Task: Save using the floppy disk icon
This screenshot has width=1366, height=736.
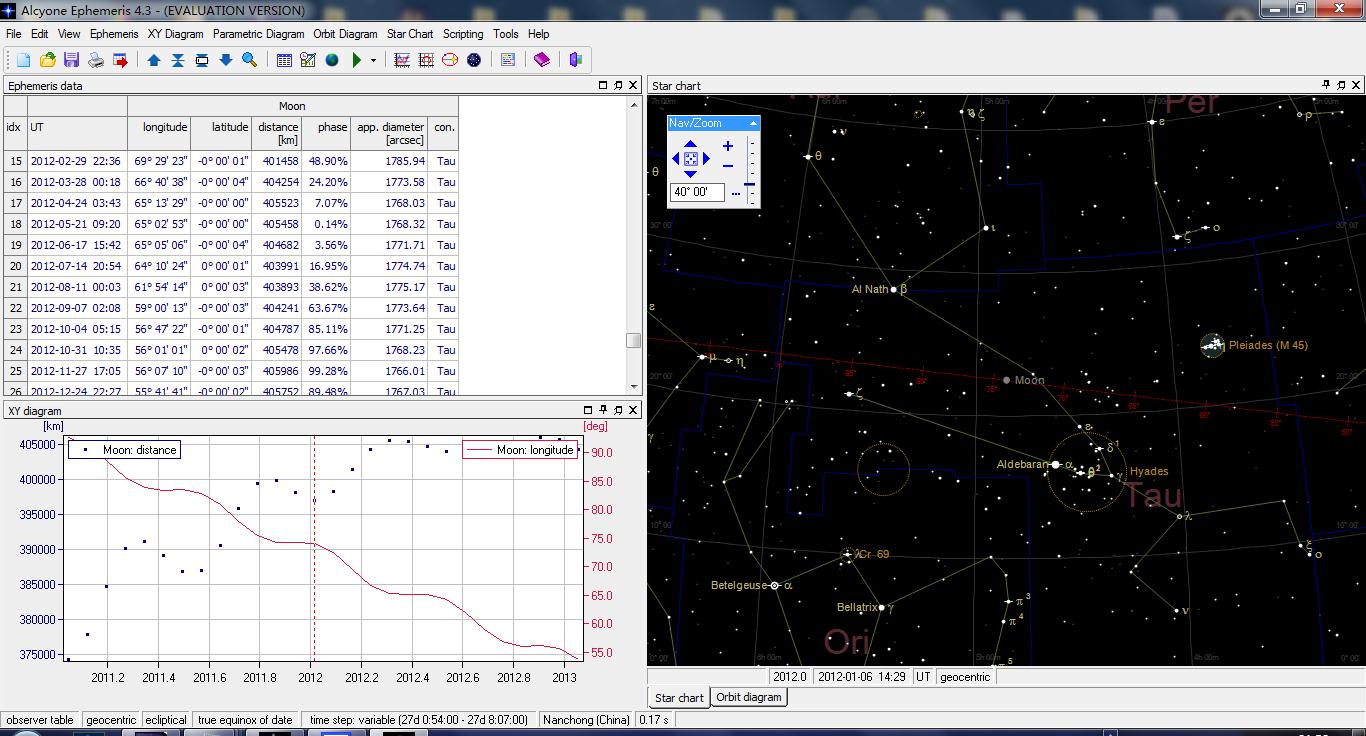Action: point(71,60)
